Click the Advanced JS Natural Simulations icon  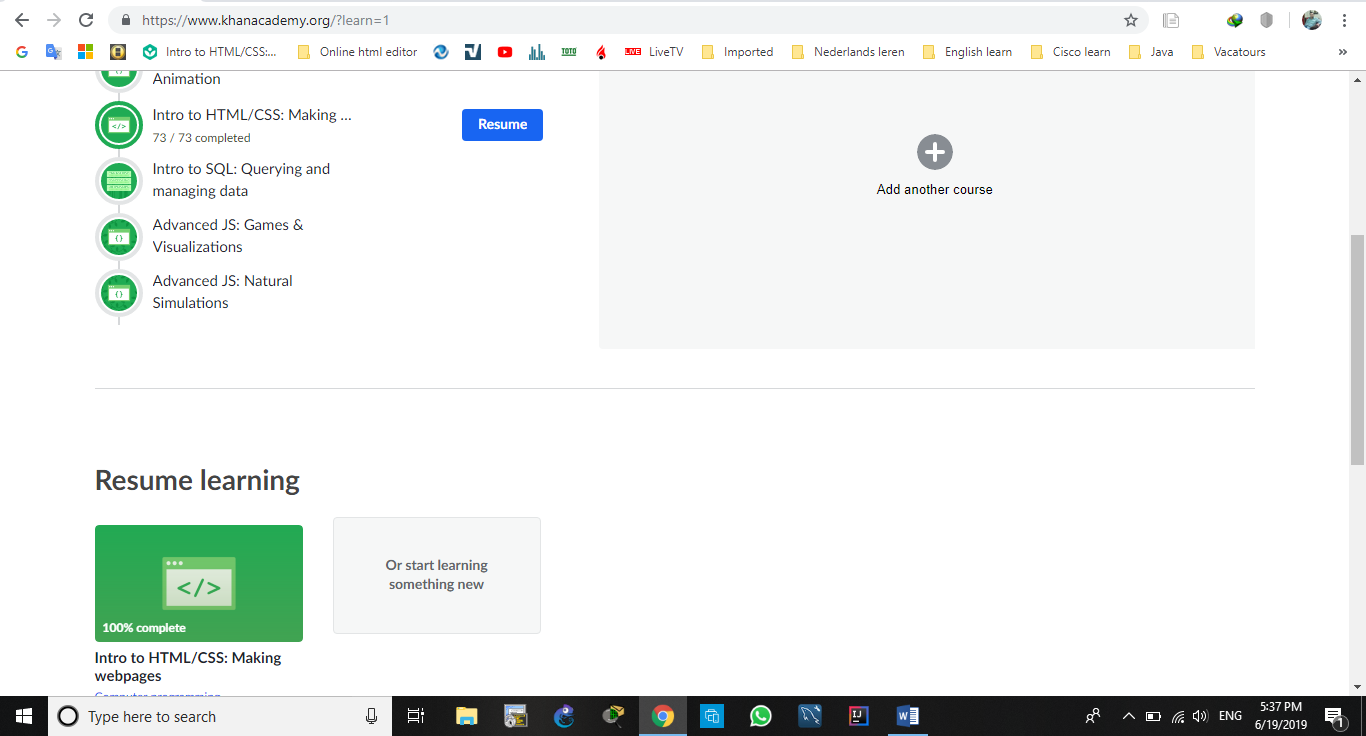coord(119,292)
